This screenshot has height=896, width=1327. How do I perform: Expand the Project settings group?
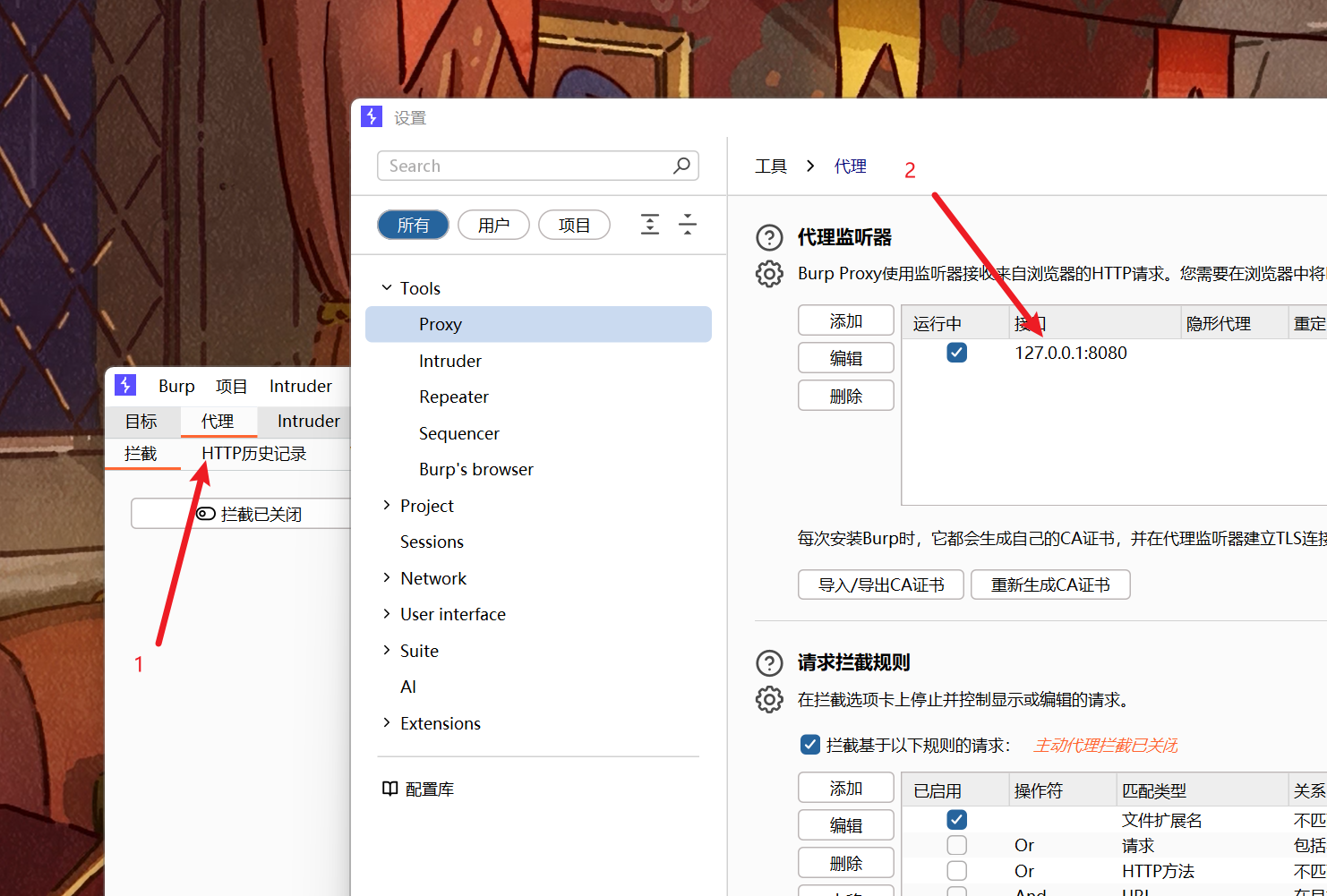pos(387,506)
